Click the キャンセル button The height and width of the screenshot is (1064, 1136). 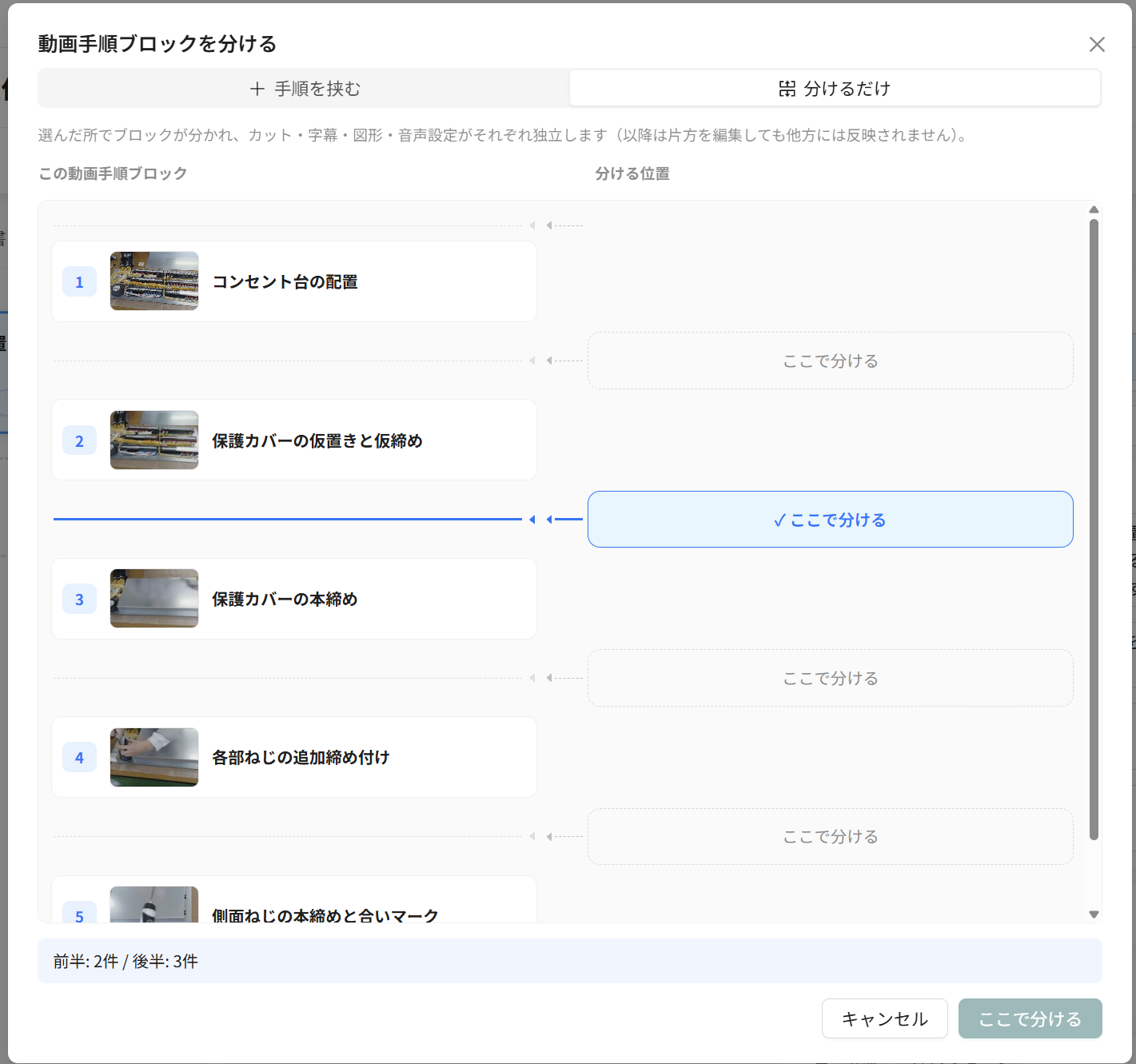point(884,1018)
